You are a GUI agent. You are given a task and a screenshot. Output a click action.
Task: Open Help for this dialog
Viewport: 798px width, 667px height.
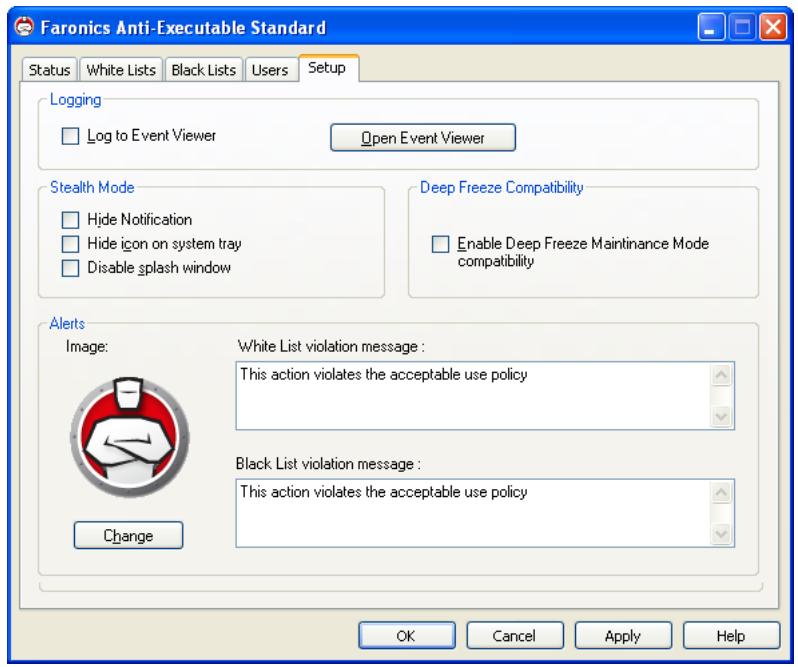(x=731, y=636)
